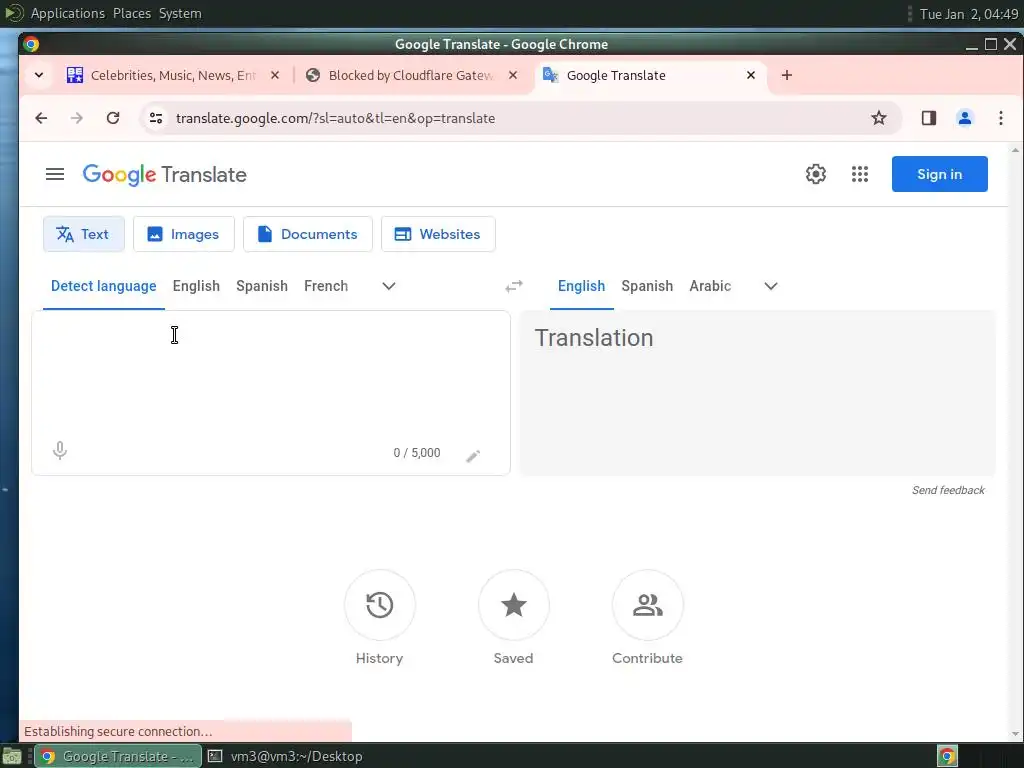This screenshot has width=1024, height=768.
Task: Close the Blocked by Cloudflare tab
Action: (x=513, y=75)
